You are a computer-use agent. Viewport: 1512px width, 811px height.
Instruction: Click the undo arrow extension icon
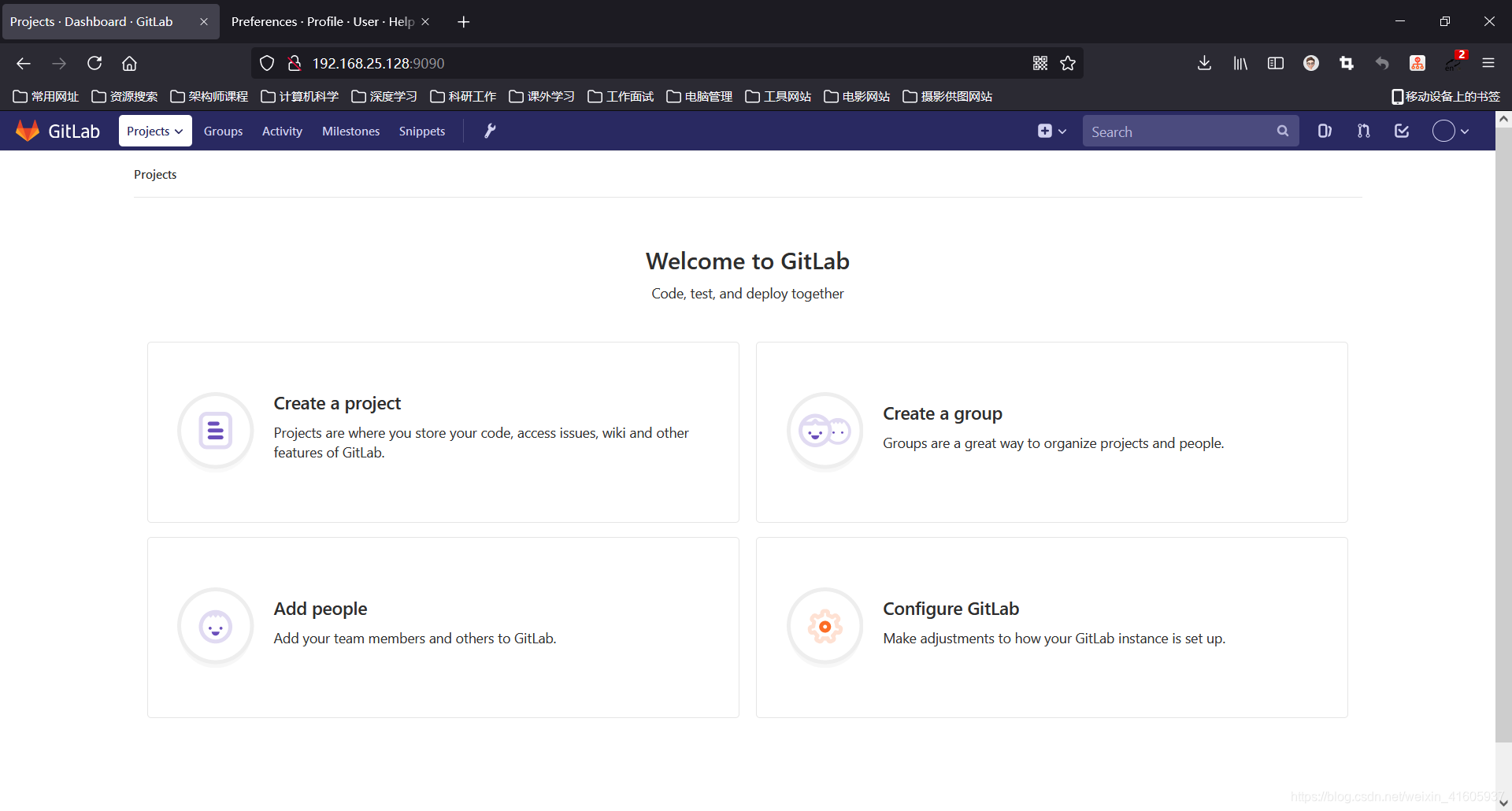click(1382, 63)
